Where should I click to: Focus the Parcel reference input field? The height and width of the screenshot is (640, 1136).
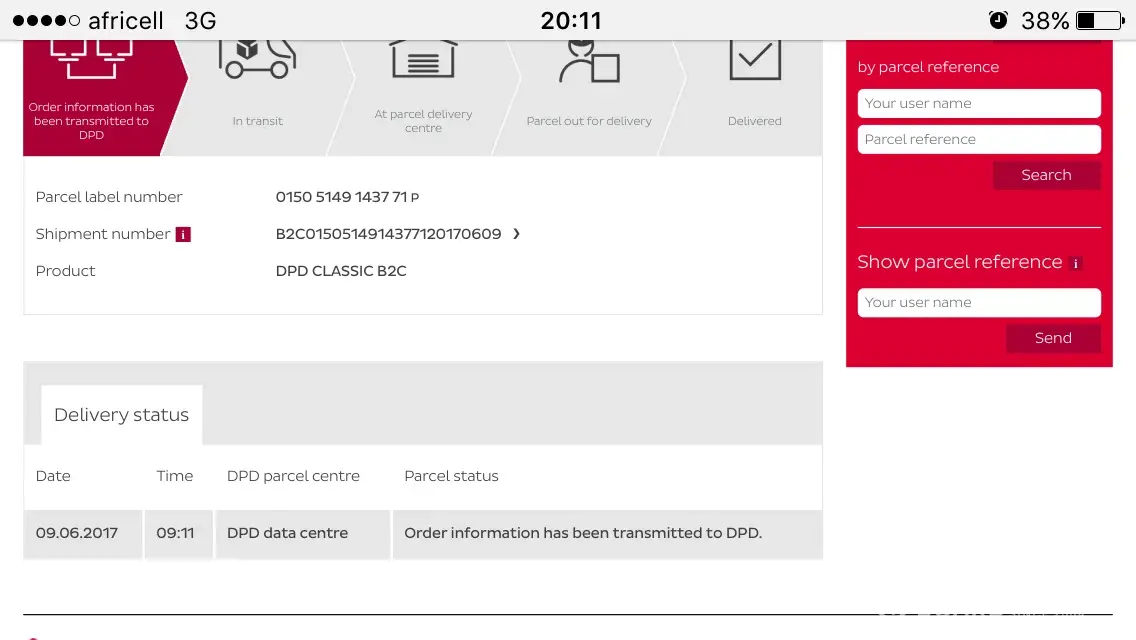pyautogui.click(x=979, y=139)
